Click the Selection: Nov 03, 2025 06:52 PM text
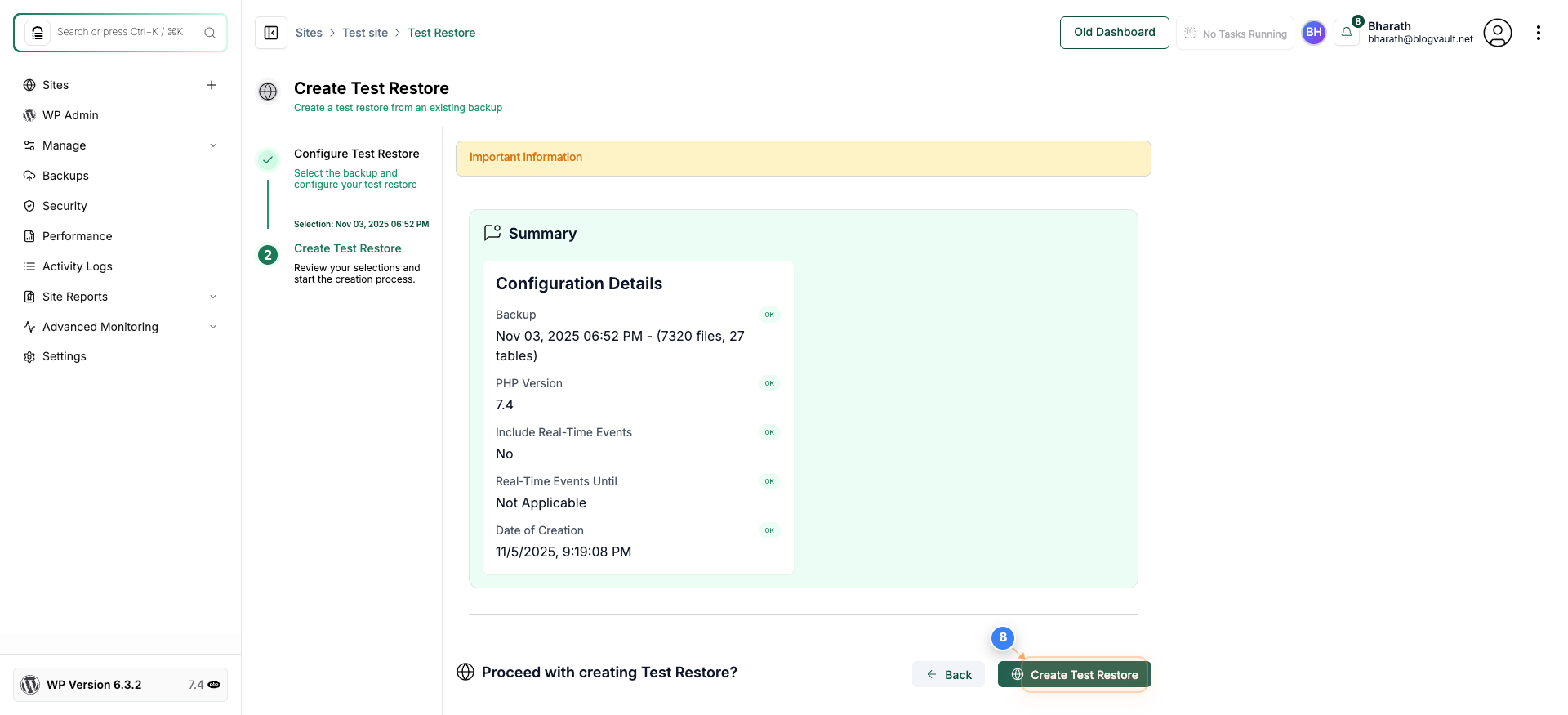 pos(362,224)
